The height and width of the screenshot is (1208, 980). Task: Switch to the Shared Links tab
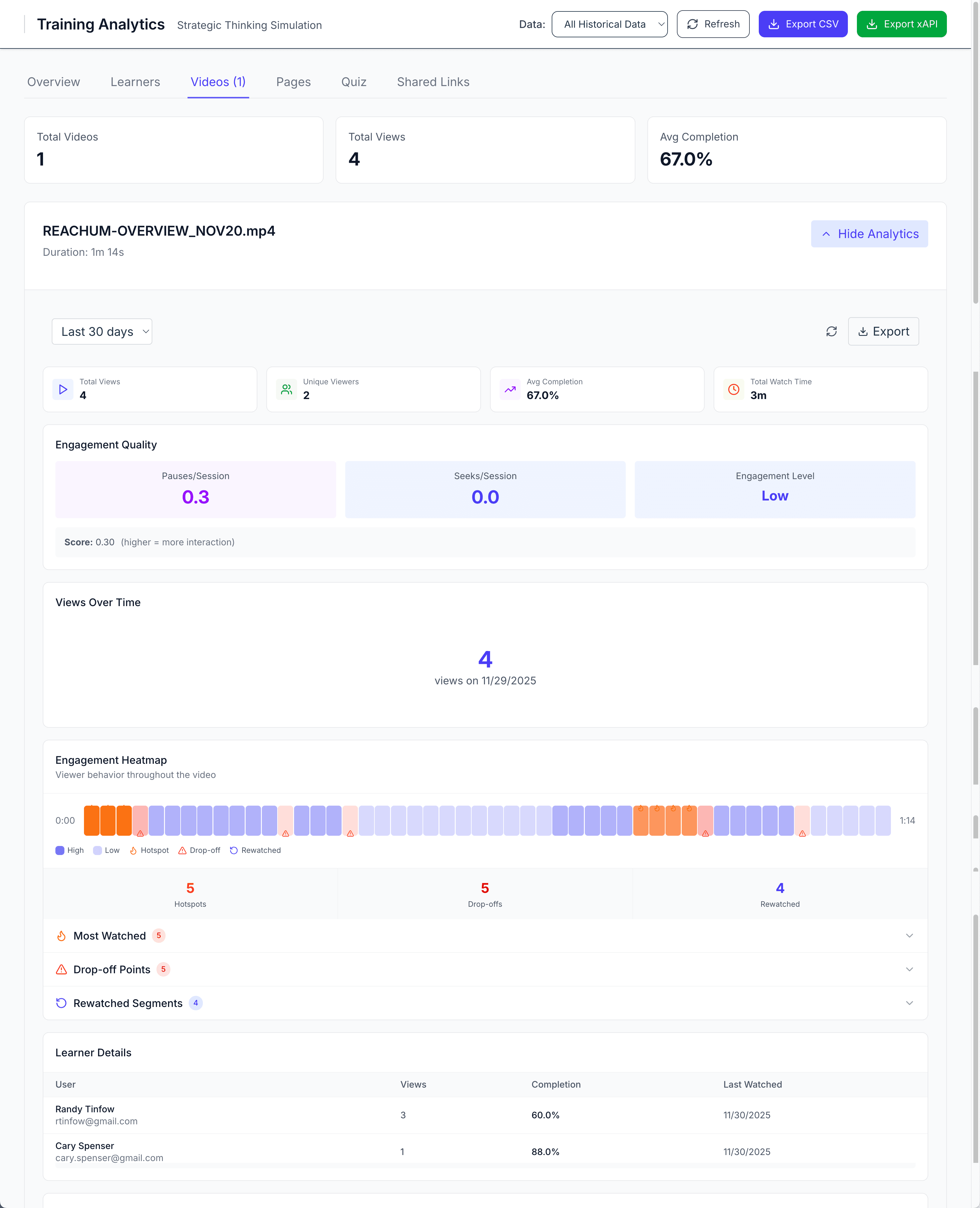coord(433,82)
